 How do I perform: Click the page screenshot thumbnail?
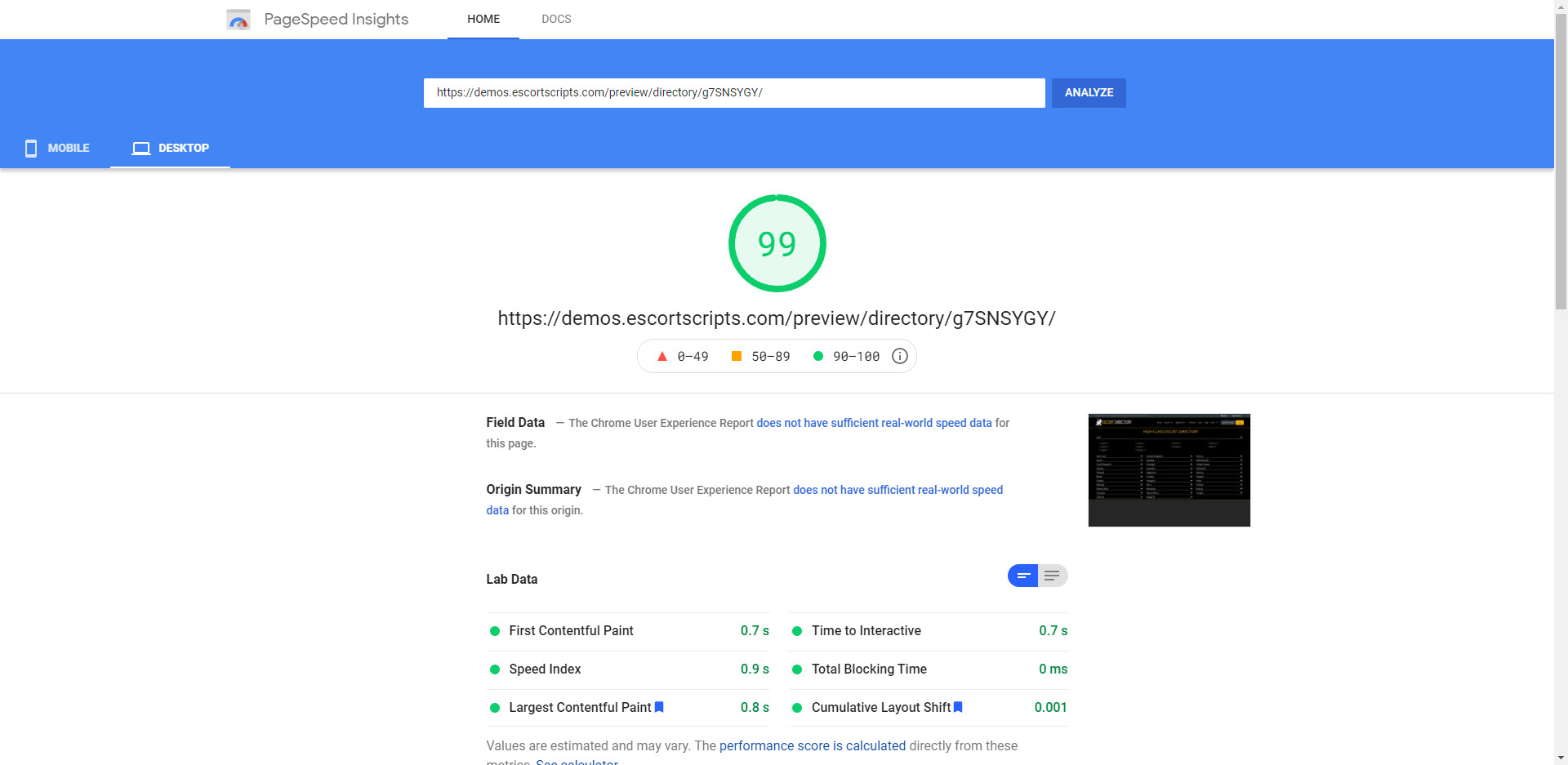tap(1169, 470)
